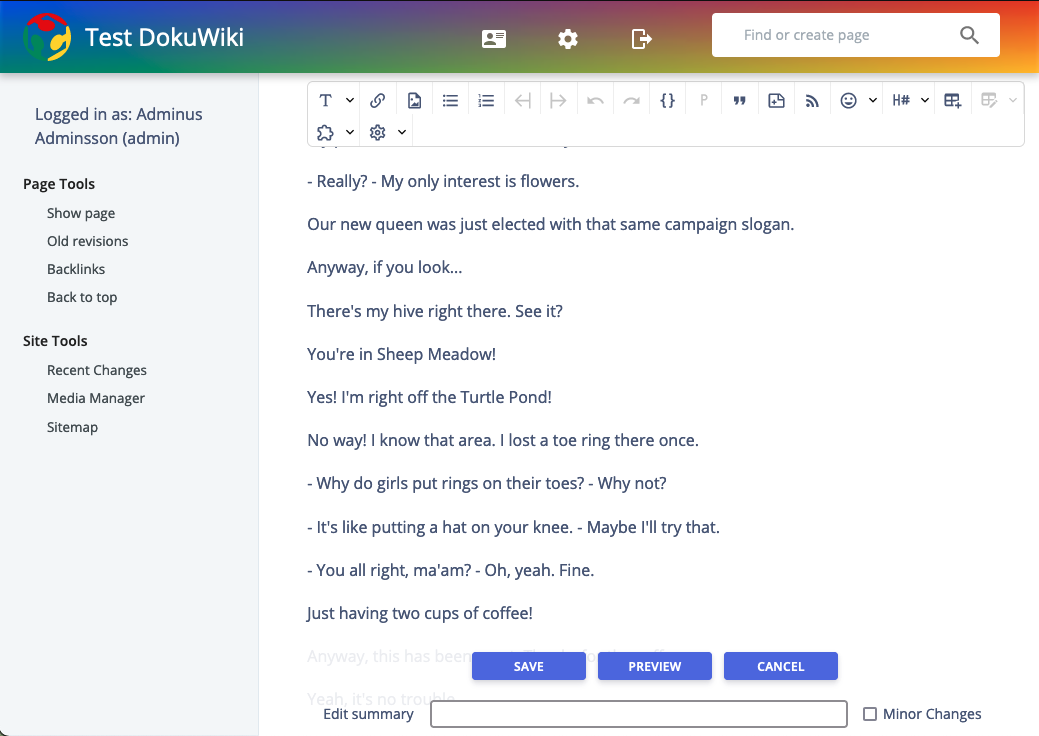
Task: Expand the plugins puzzle dropdown arrow
Action: 350,132
